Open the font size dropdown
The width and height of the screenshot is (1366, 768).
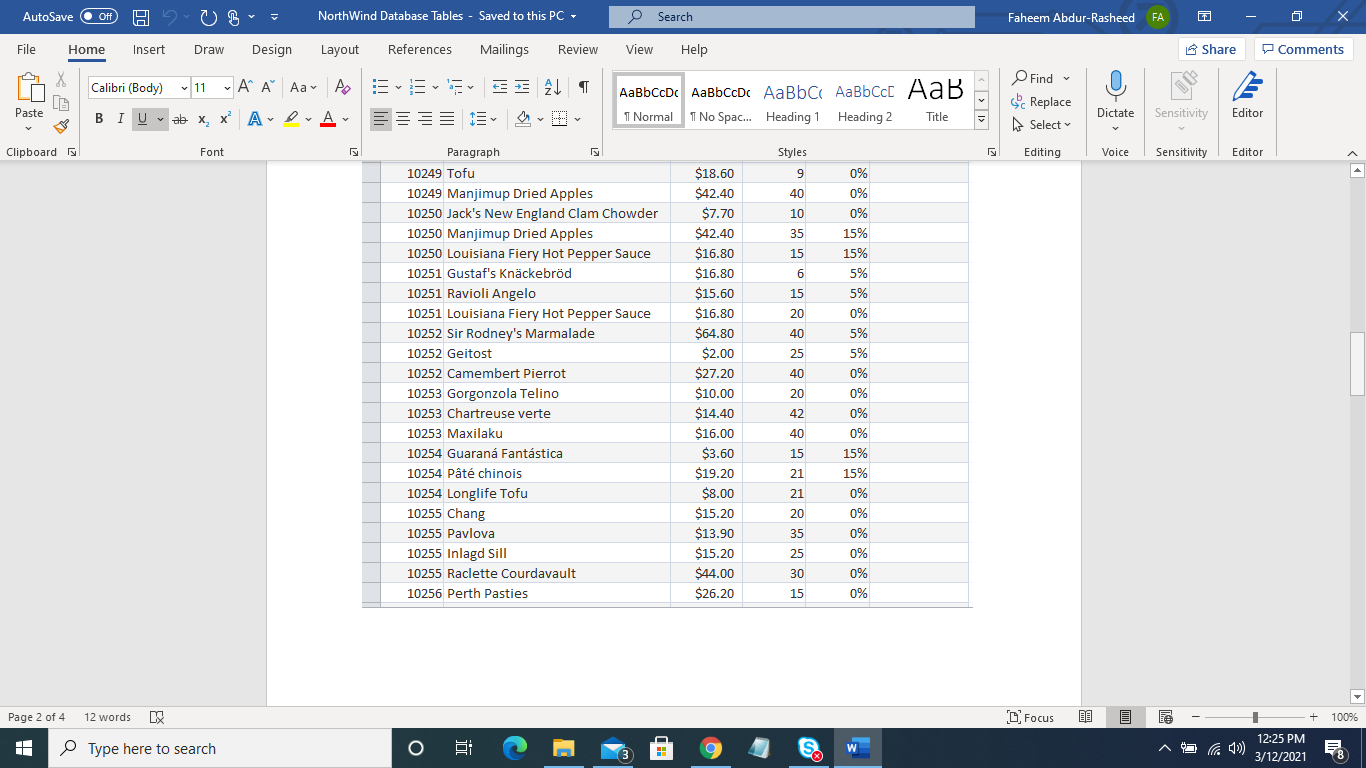pos(229,89)
